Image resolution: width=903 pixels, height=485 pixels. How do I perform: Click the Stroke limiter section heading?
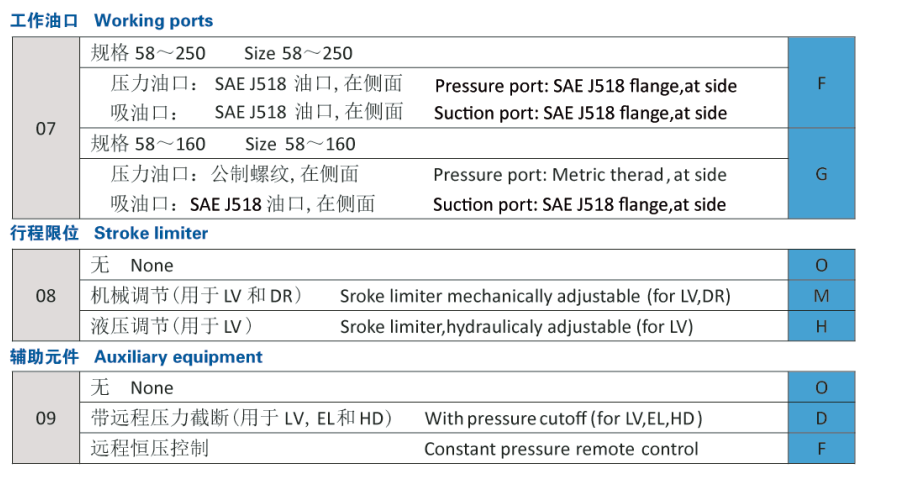pos(110,234)
